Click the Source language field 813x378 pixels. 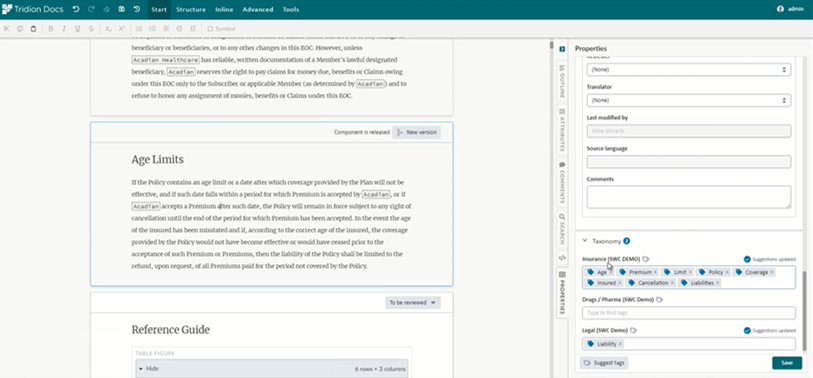[689, 162]
